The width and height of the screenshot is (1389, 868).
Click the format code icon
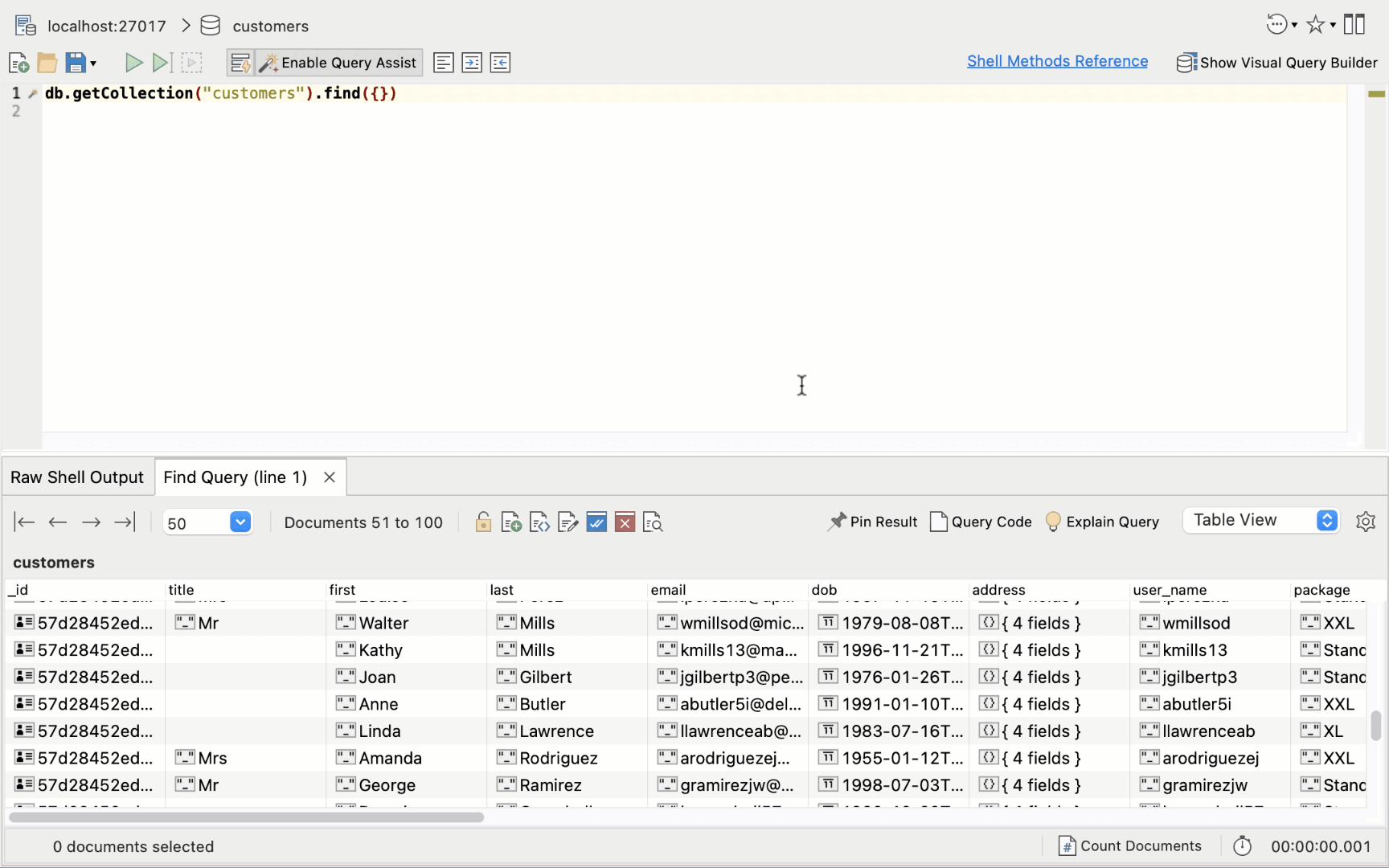click(444, 63)
